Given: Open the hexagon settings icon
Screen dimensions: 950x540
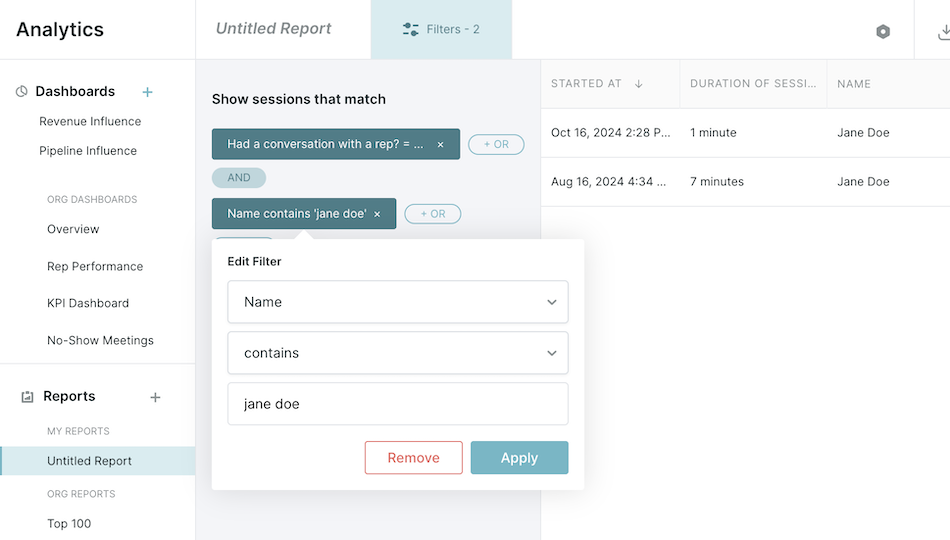Looking at the screenshot, I should [x=883, y=31].
